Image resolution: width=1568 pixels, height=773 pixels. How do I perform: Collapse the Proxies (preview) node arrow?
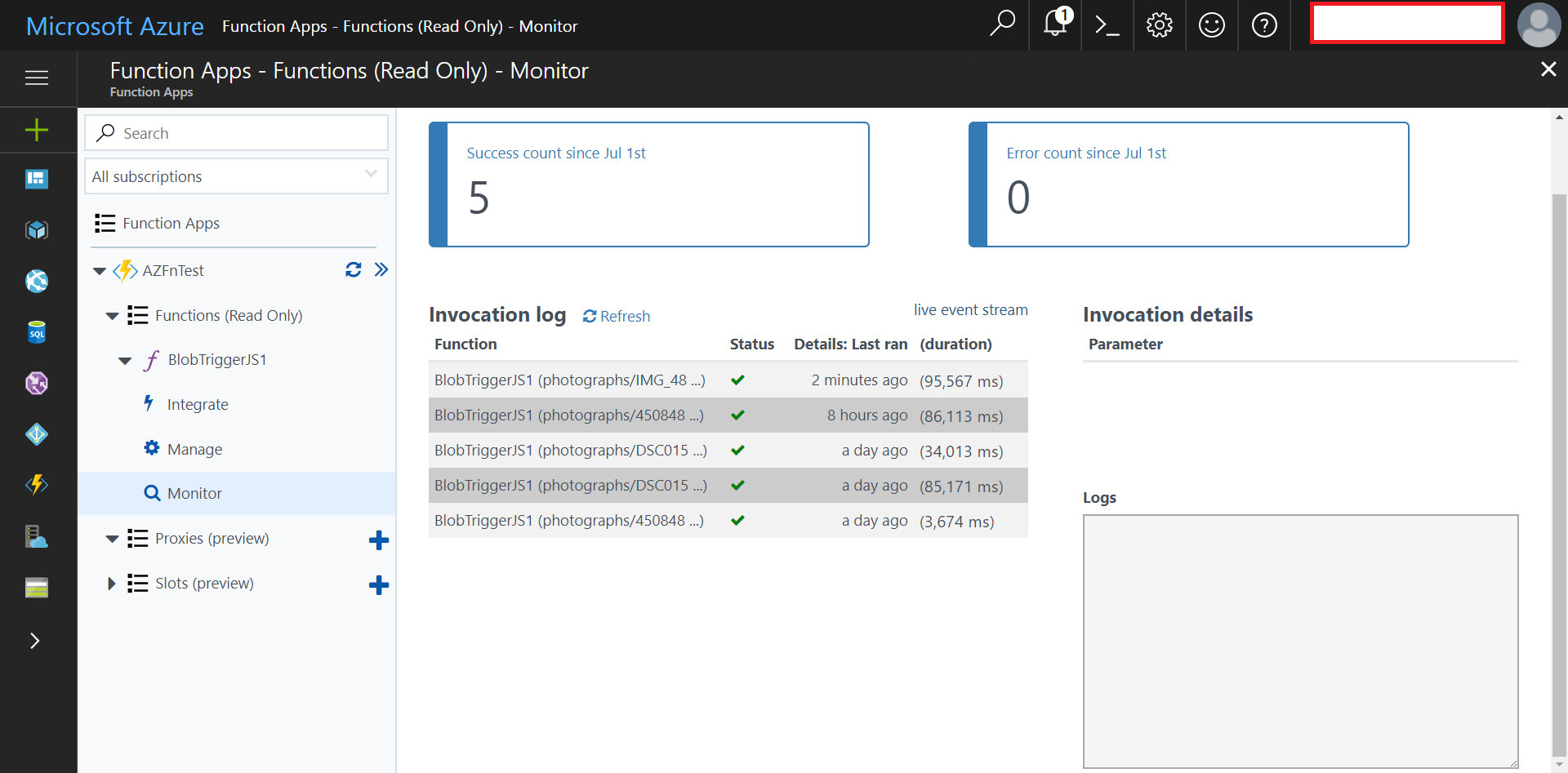pos(113,539)
